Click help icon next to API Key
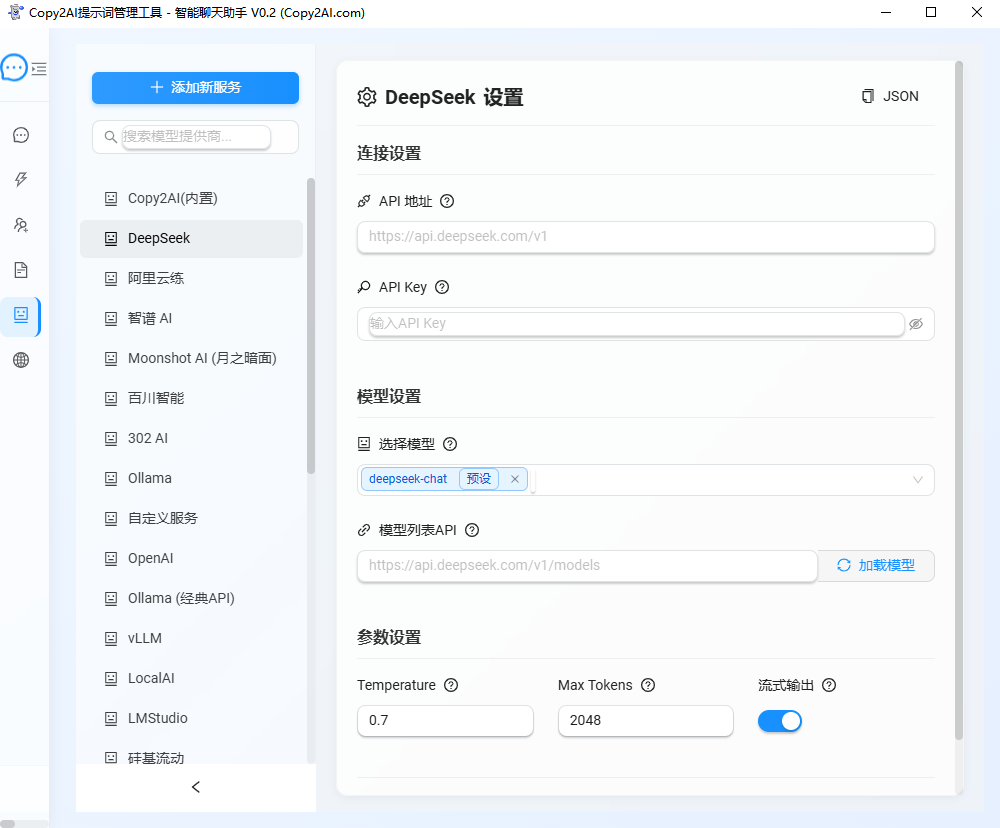 pyautogui.click(x=442, y=287)
